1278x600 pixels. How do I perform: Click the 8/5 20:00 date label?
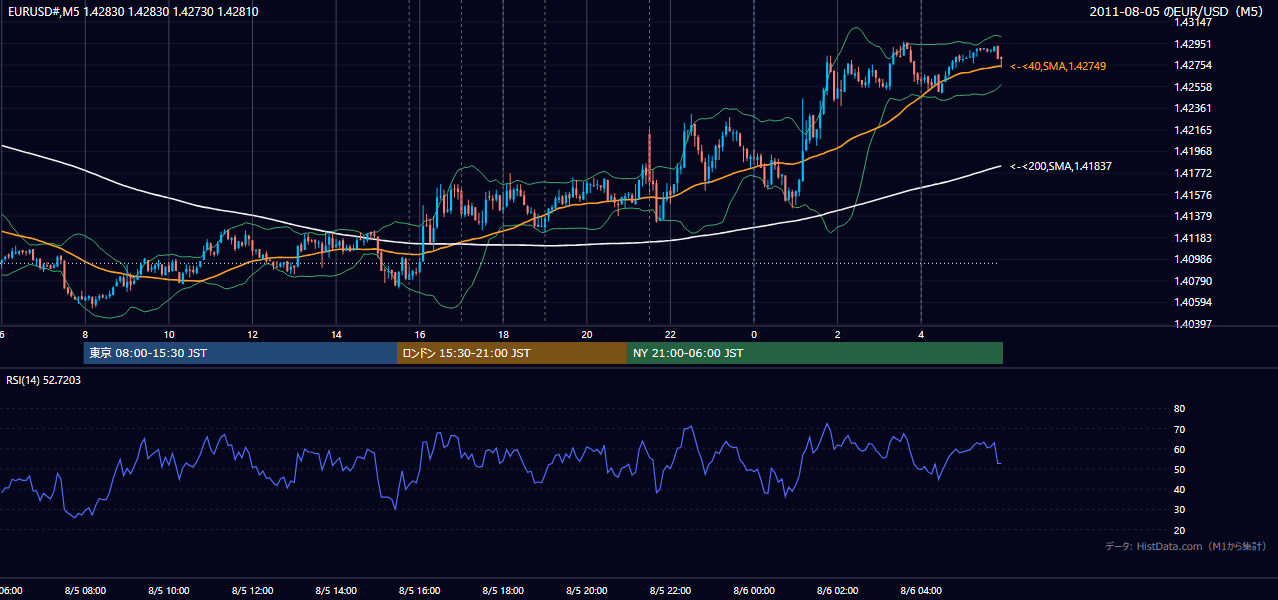pos(587,591)
